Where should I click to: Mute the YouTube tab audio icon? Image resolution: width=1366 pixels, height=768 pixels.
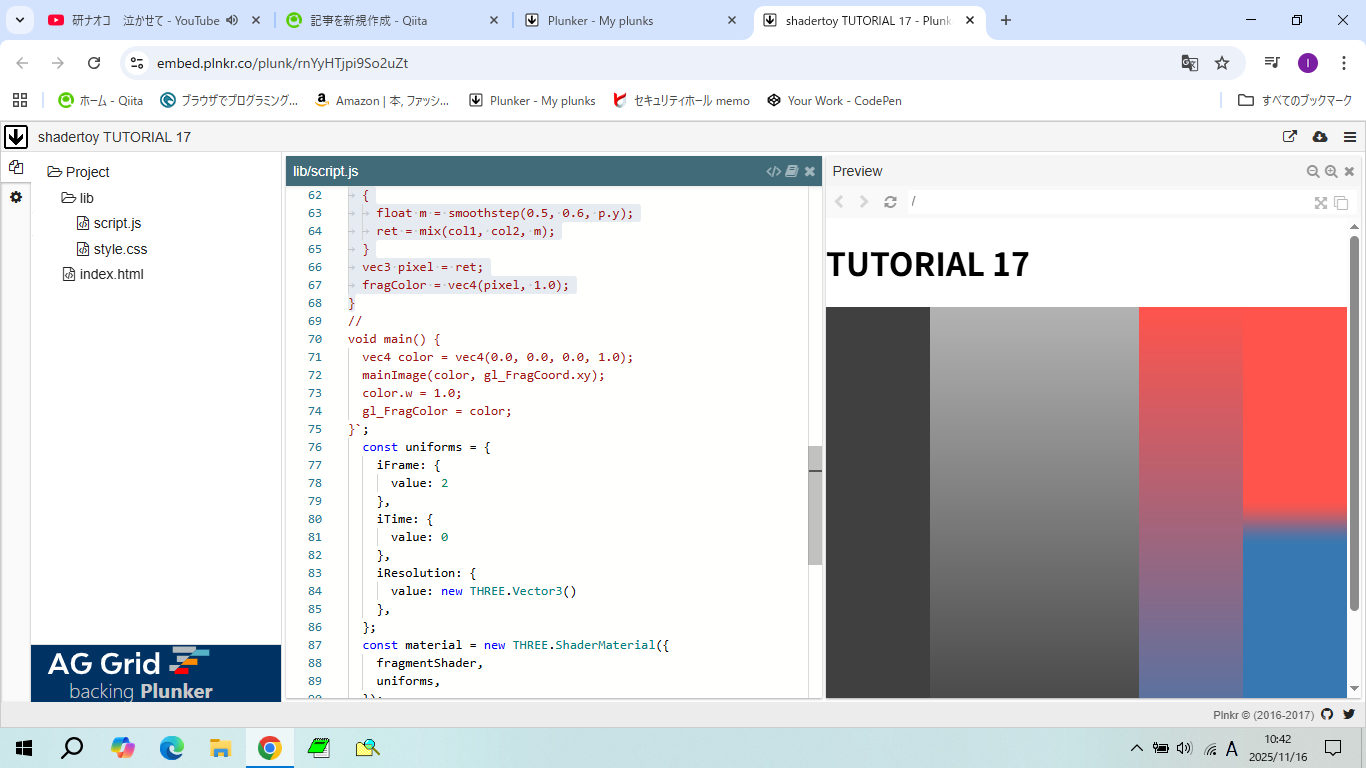(x=232, y=20)
